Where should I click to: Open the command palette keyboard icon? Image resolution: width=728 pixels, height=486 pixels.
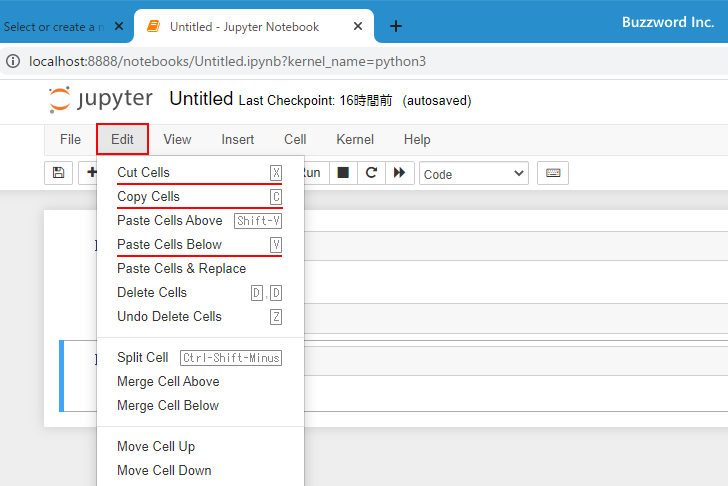pos(553,173)
